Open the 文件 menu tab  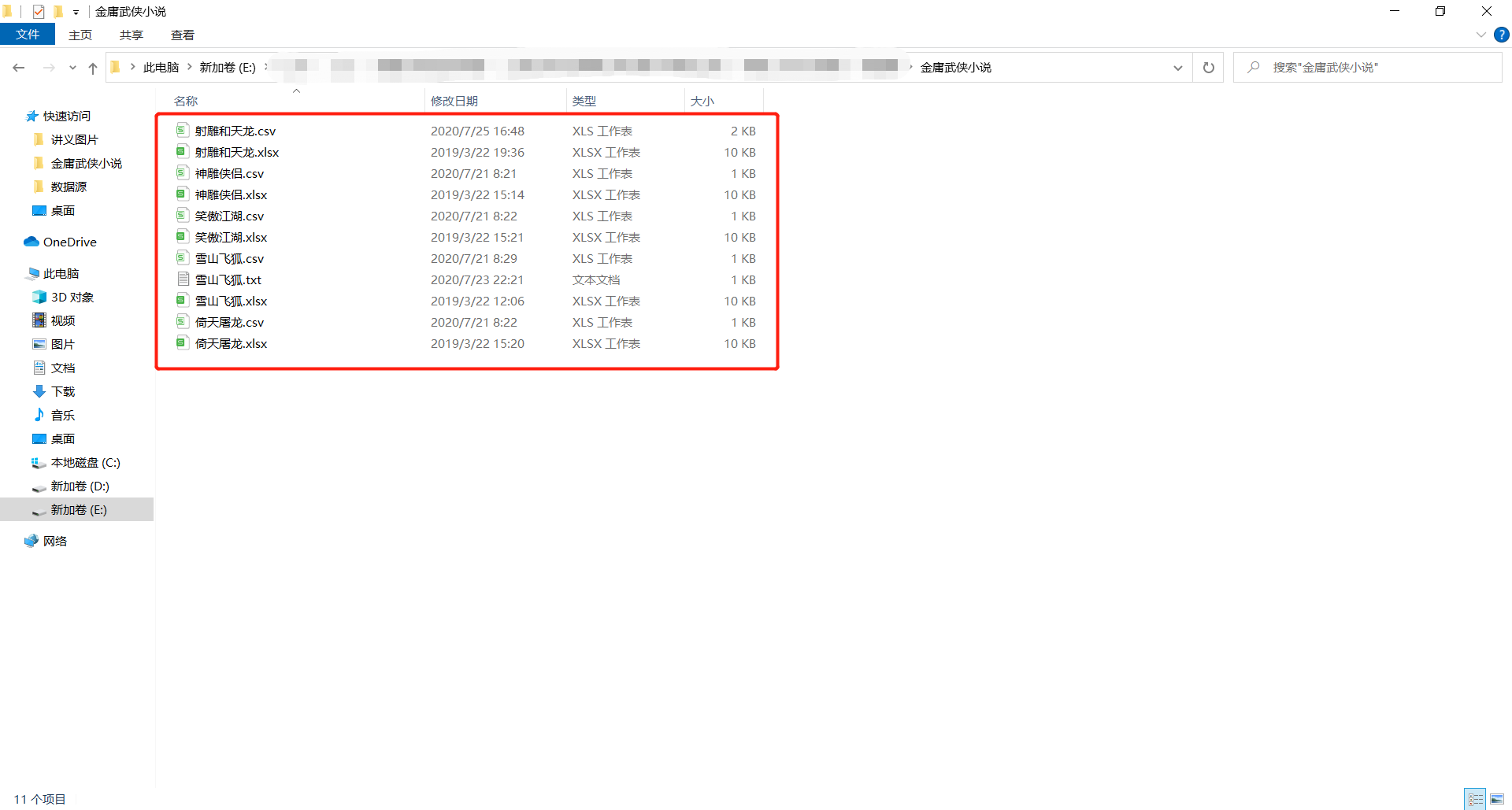pyautogui.click(x=28, y=35)
